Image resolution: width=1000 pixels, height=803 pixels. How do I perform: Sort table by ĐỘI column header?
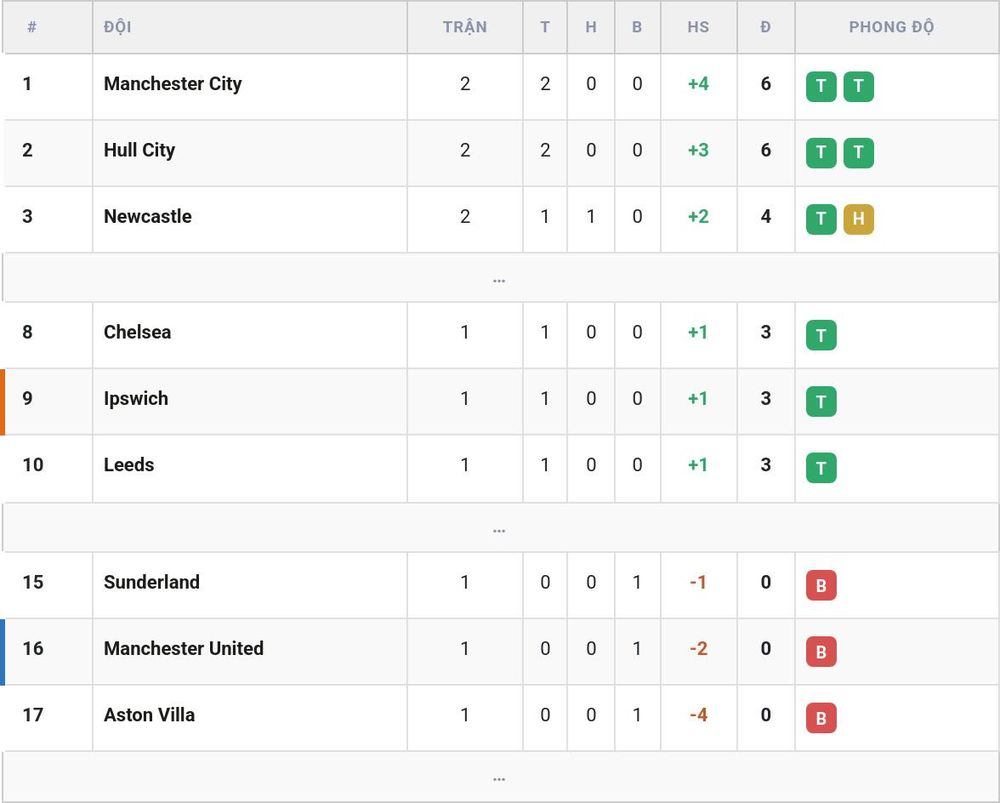[117, 27]
